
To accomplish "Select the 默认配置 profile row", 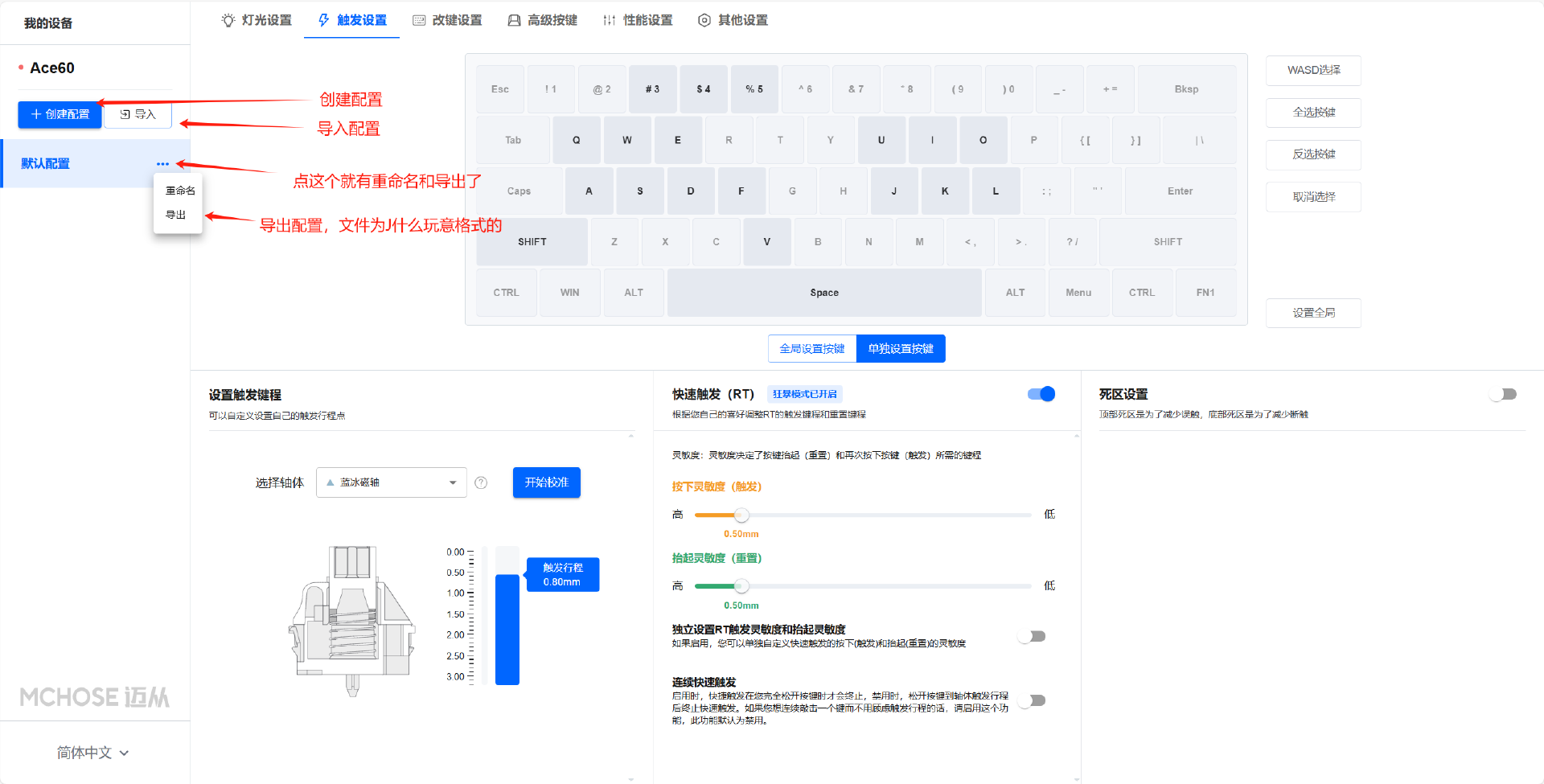I will point(96,163).
